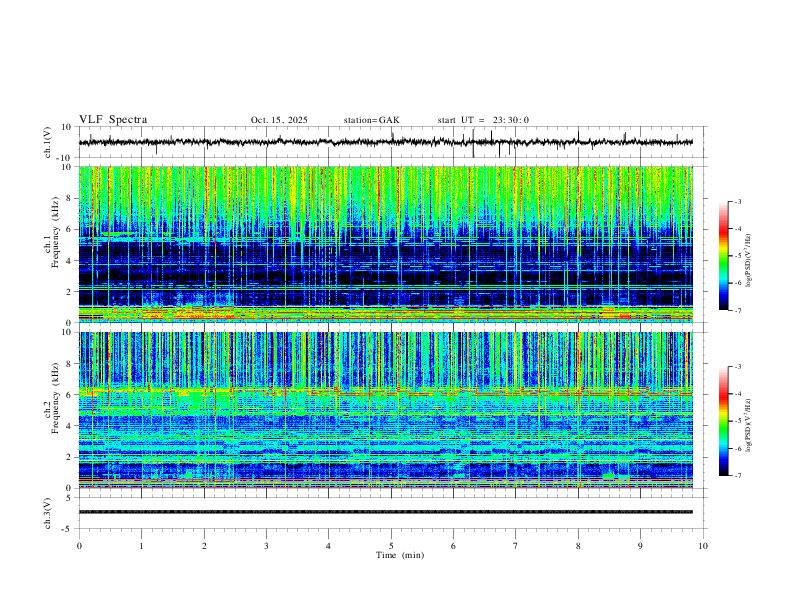
Task: Click the '-5' tick of ch.3(V) axis
Action: (x=68, y=529)
